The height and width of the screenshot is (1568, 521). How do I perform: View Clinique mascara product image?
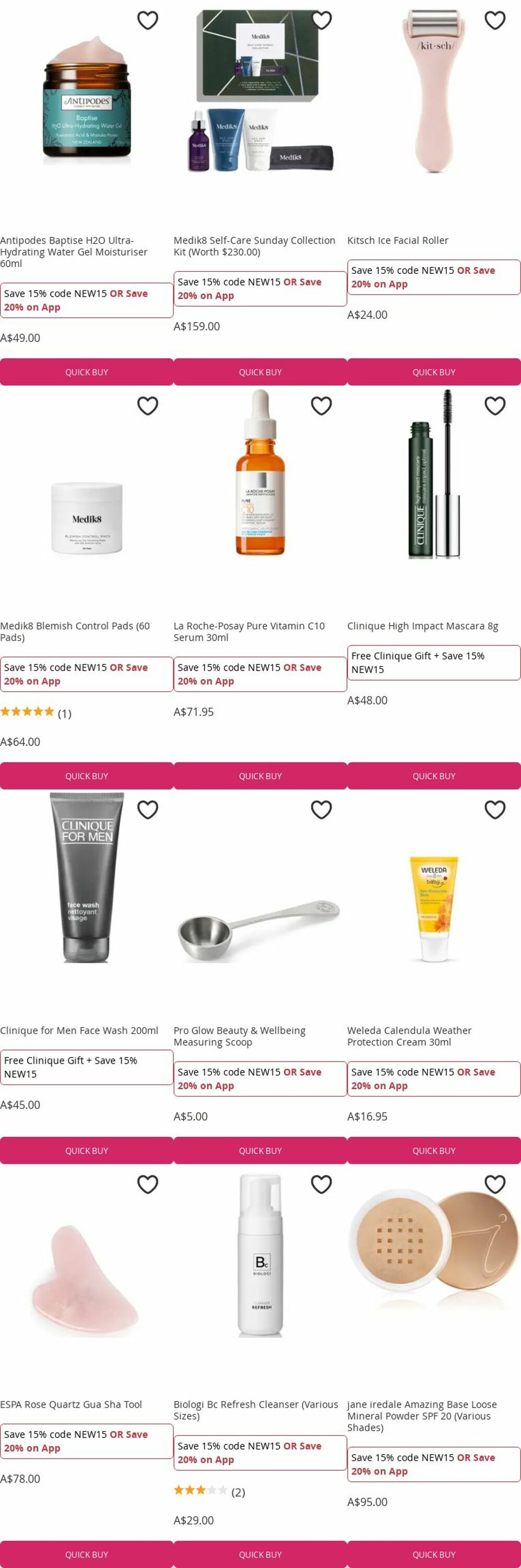(434, 474)
